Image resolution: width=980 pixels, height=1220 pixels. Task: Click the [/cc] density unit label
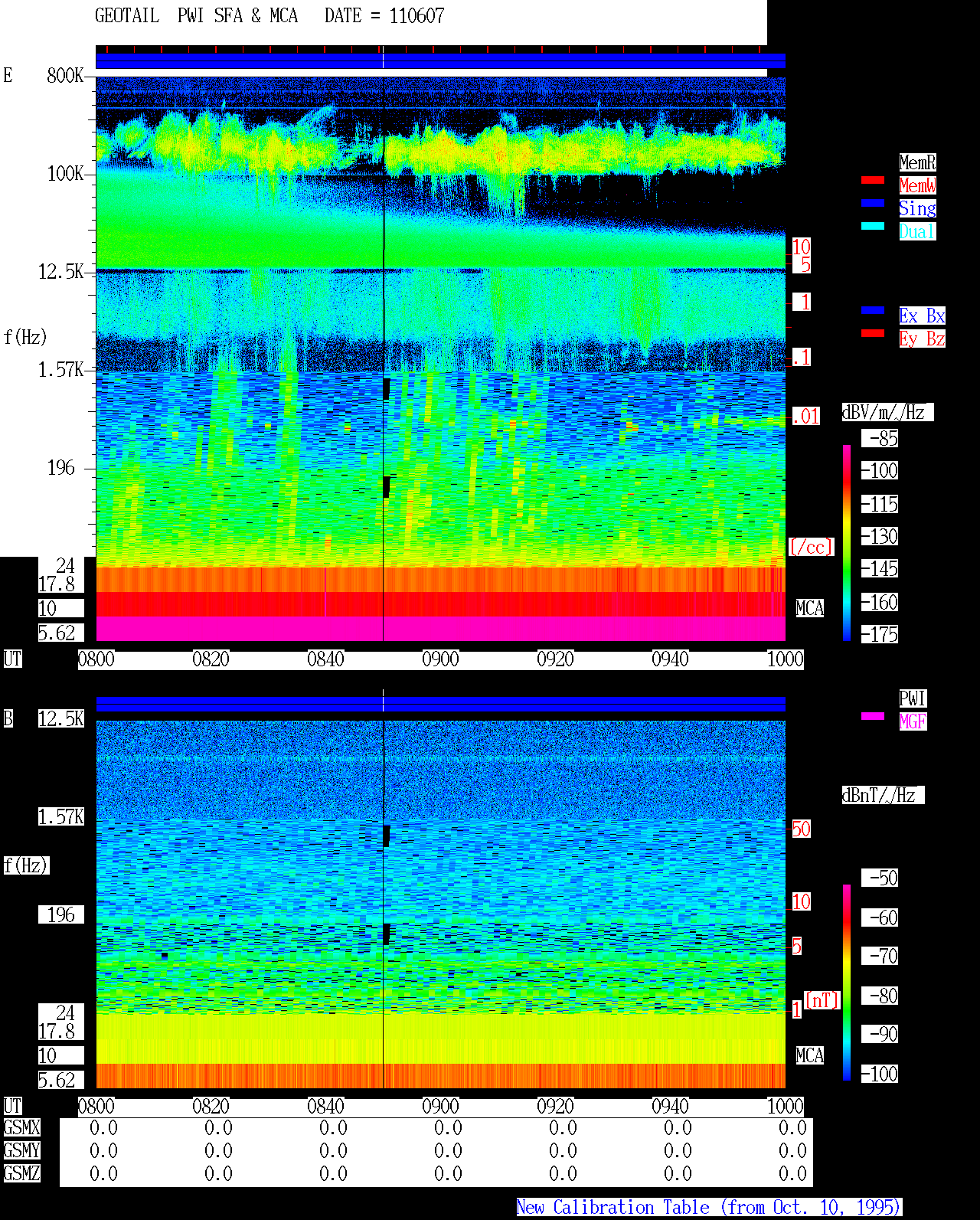(811, 548)
